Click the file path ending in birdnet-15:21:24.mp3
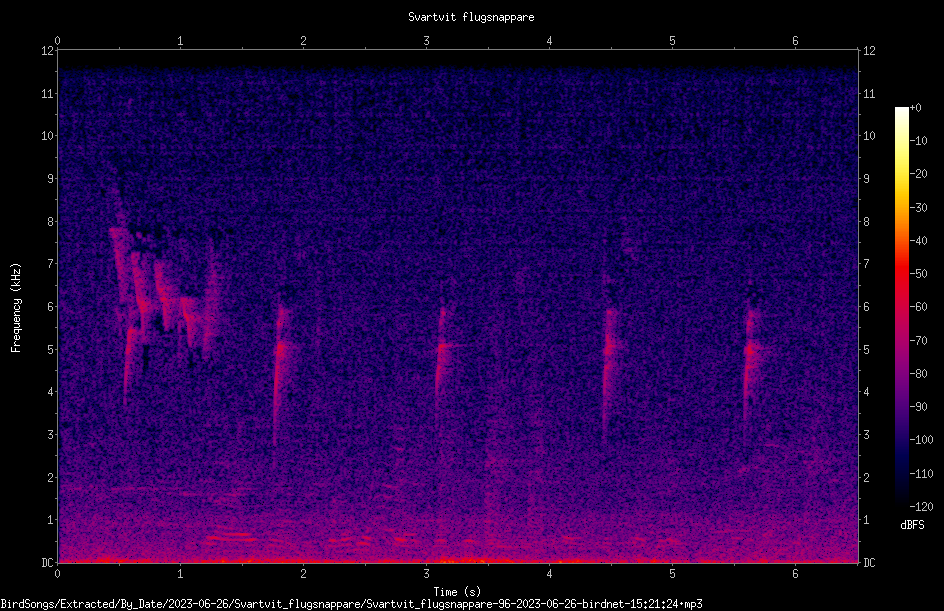The width and height of the screenshot is (944, 611). pos(352,604)
